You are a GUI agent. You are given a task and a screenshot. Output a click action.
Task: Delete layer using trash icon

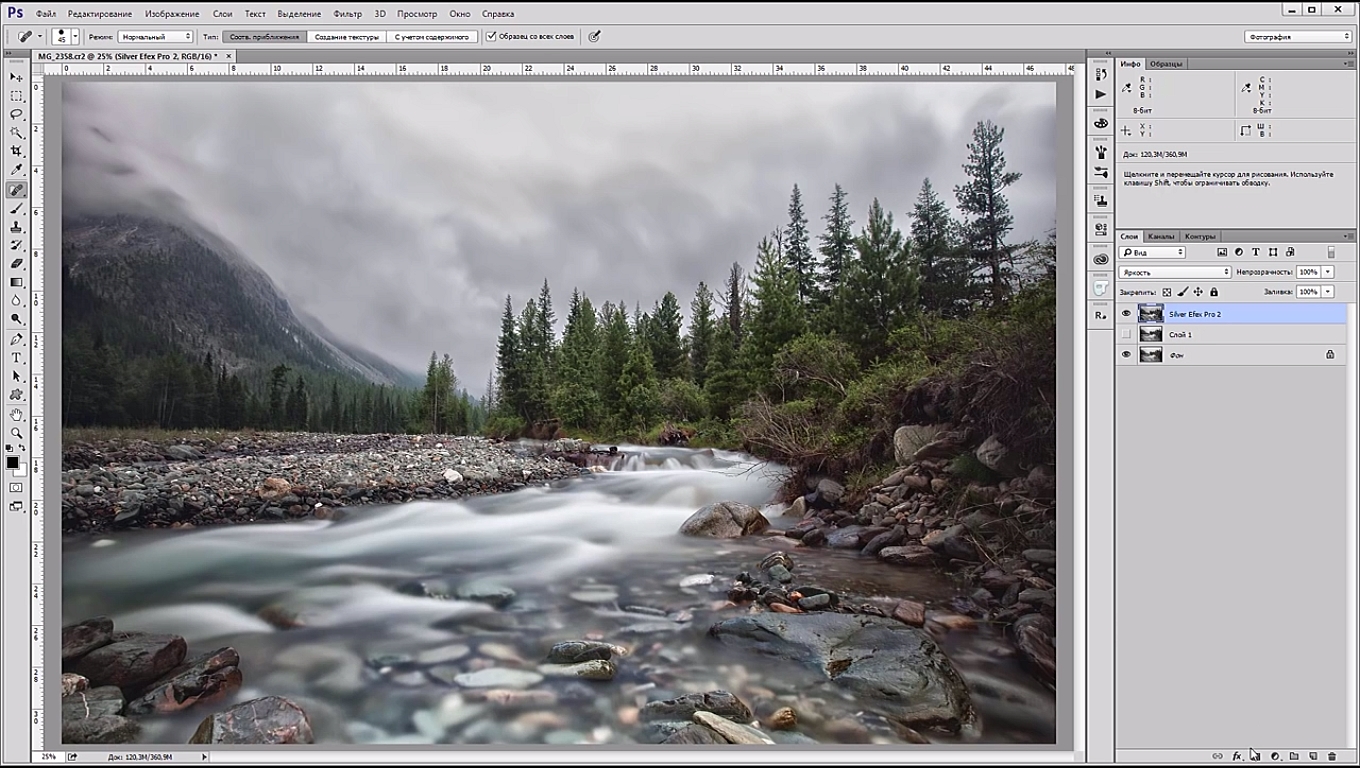(1332, 757)
